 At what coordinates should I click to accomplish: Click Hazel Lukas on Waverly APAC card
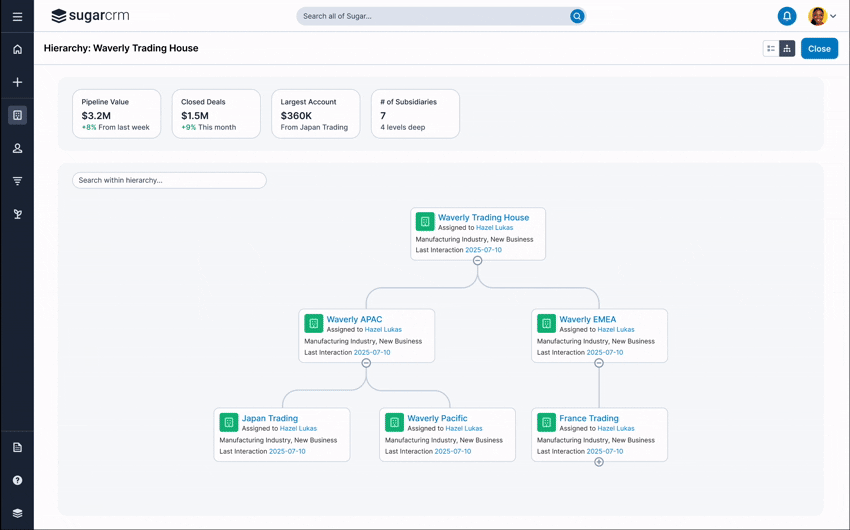pyautogui.click(x=383, y=329)
